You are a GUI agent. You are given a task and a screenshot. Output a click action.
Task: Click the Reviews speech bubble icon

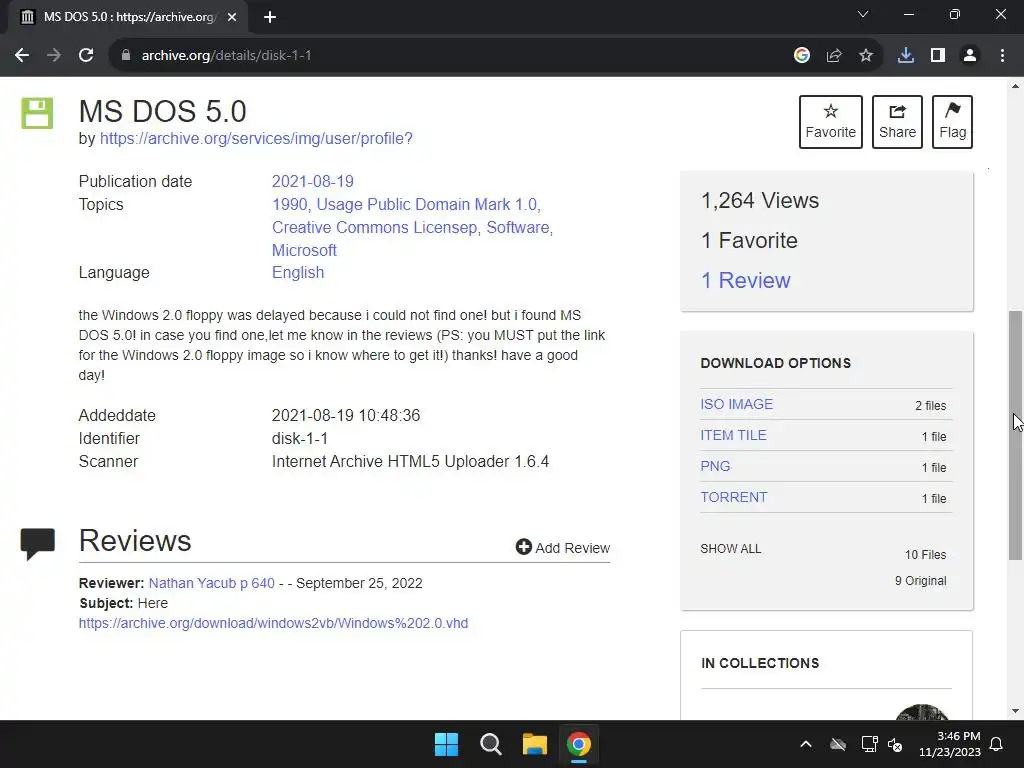[x=37, y=544]
